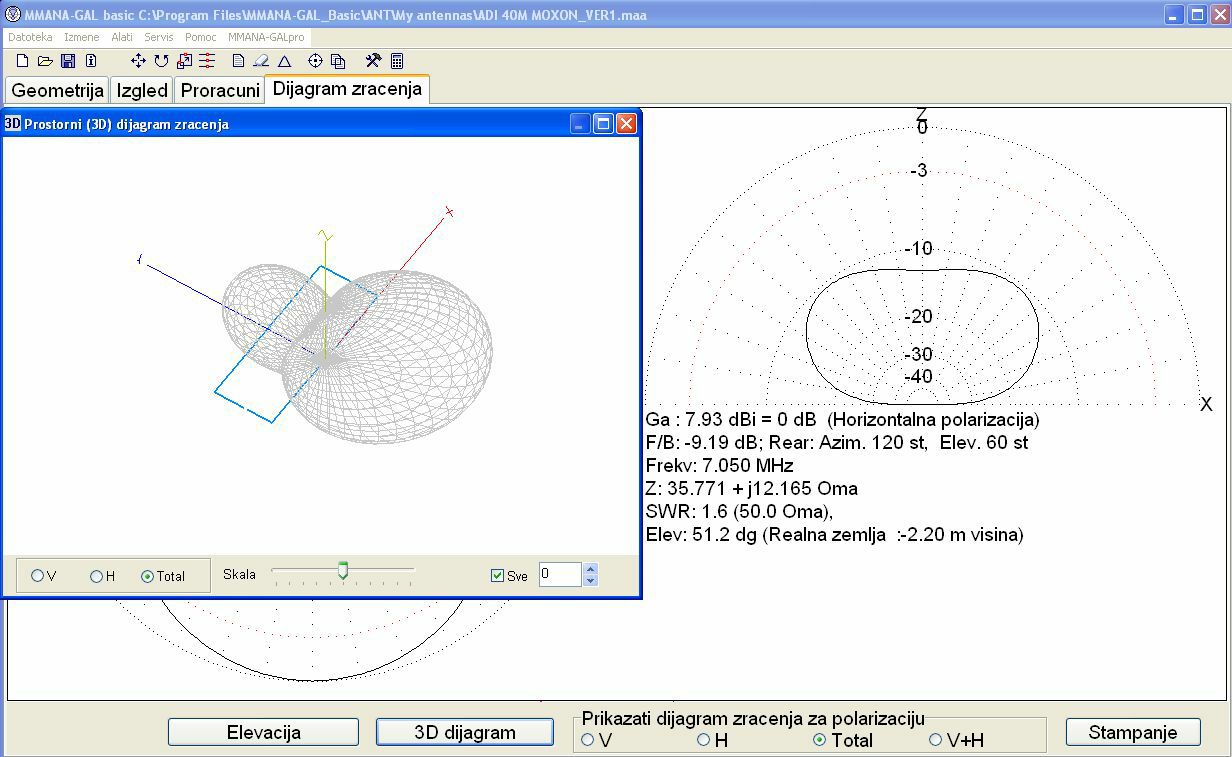Image resolution: width=1232 pixels, height=757 pixels.
Task: Click the Stampanje button
Action: pos(1133,732)
